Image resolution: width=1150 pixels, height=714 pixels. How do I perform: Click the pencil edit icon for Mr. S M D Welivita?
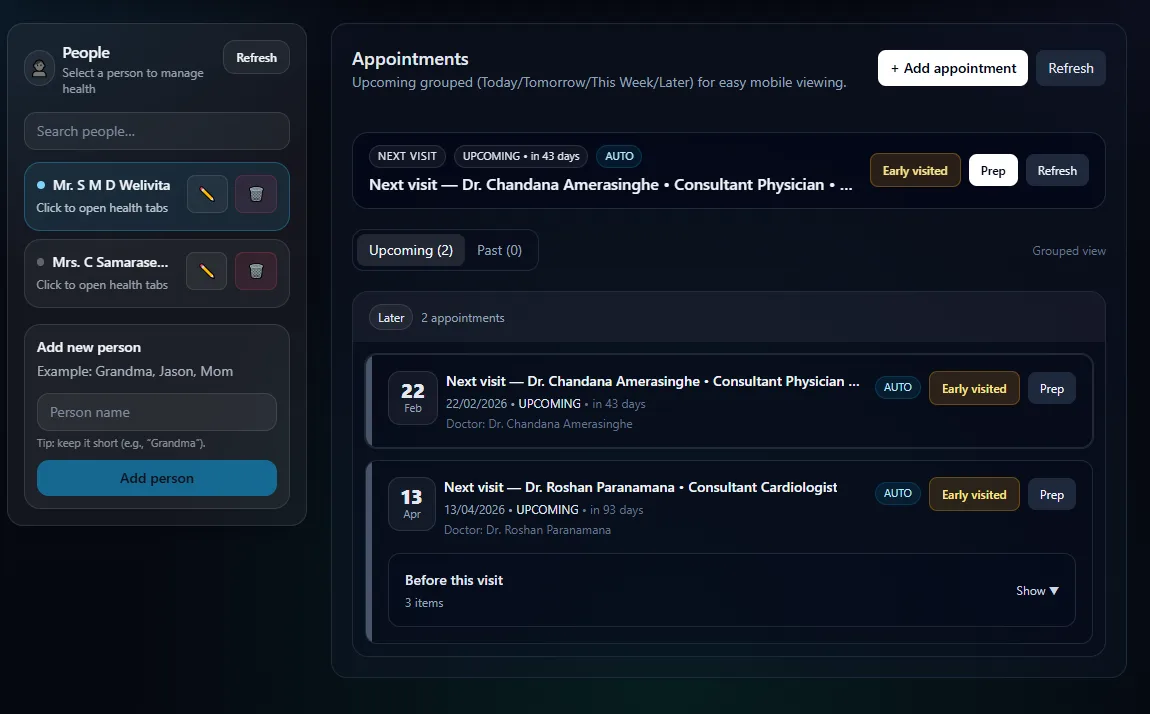coord(207,194)
